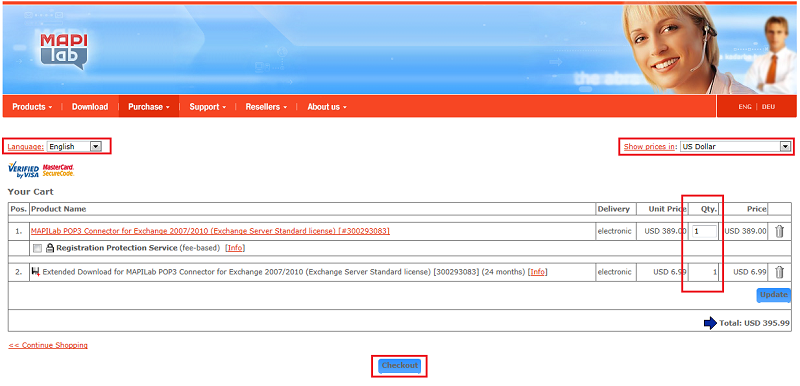This screenshot has height=386, width=800.
Task: Click the Language label link
Action: coord(26,146)
